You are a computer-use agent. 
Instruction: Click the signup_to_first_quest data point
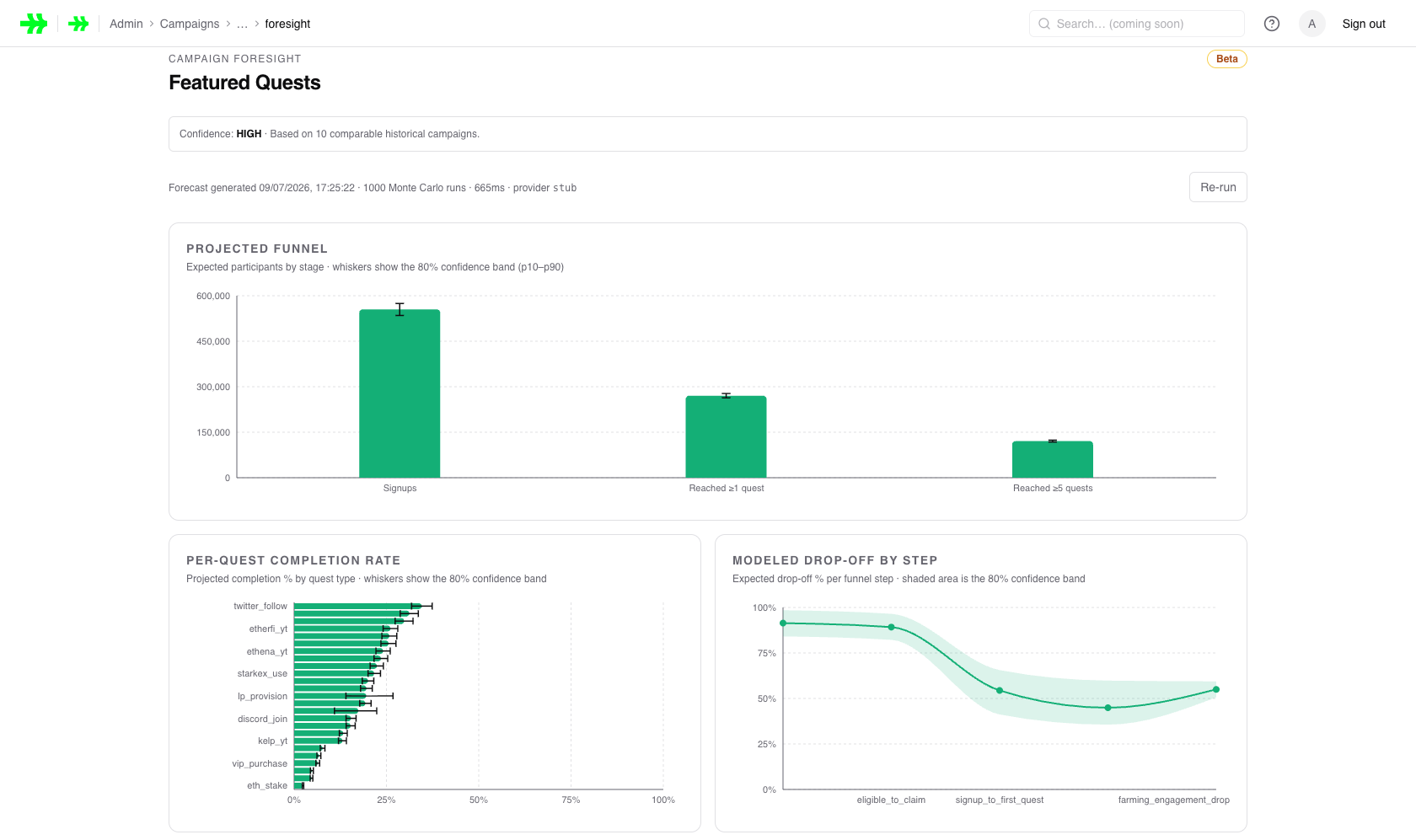1000,690
